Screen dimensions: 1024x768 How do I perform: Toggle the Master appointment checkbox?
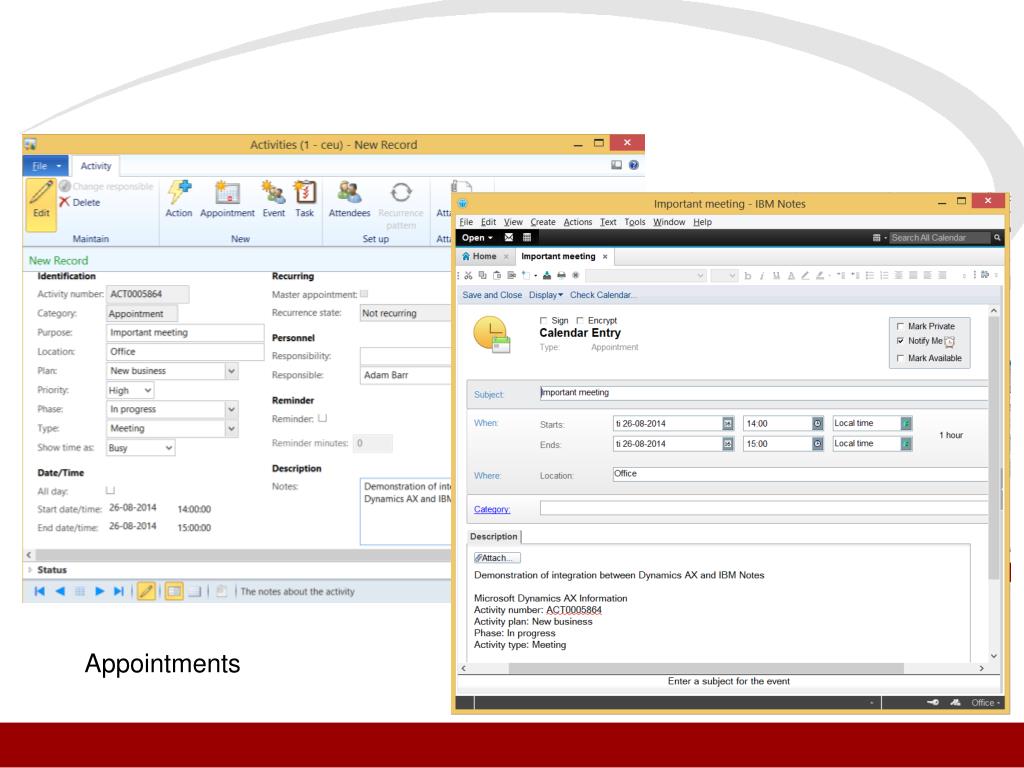(364, 294)
